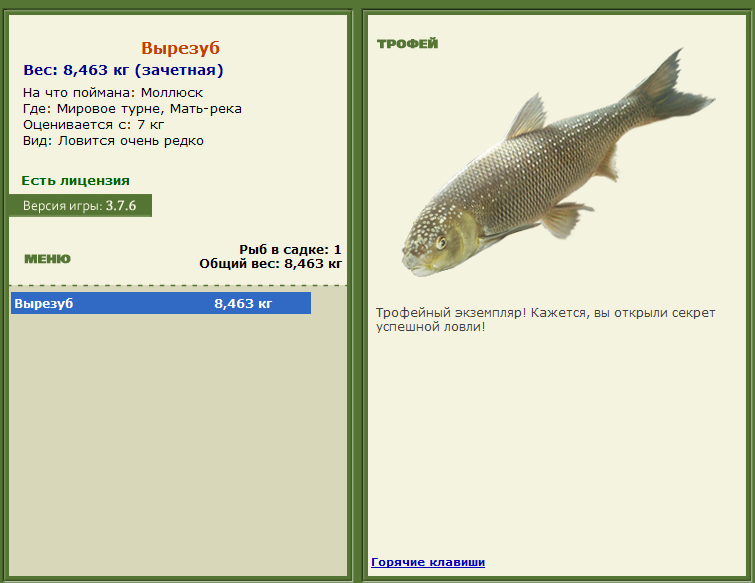The height and width of the screenshot is (583, 755).
Task: Click the Вид: Ловится очень редко line
Action: (113, 141)
